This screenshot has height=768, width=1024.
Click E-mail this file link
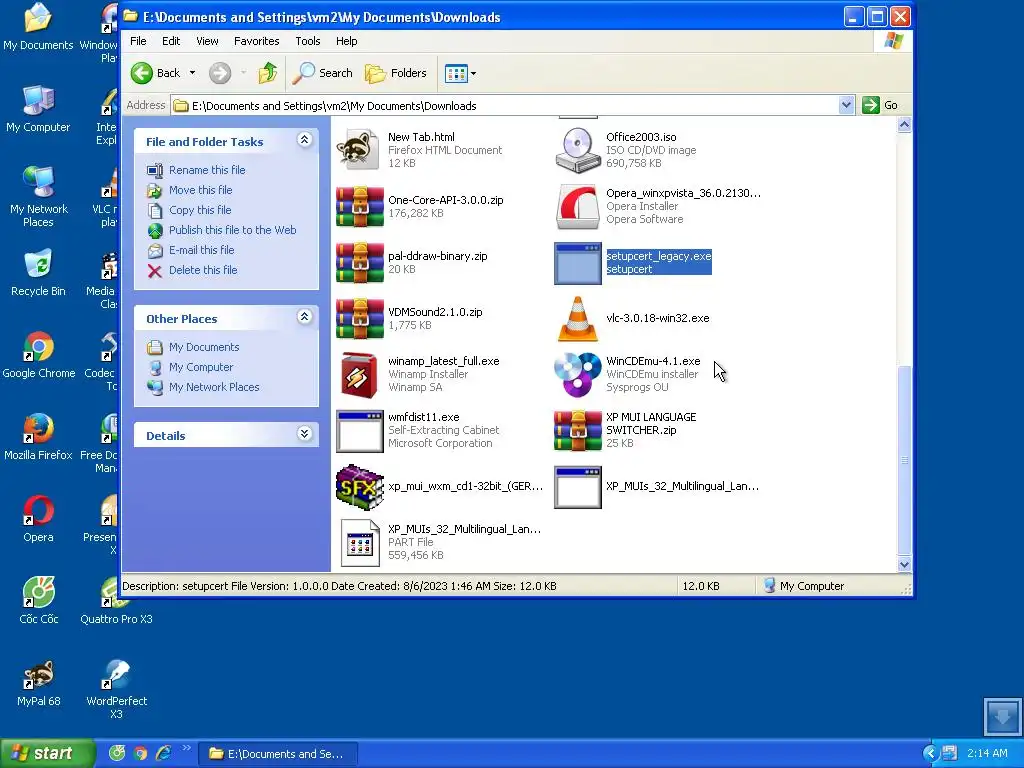coord(201,250)
